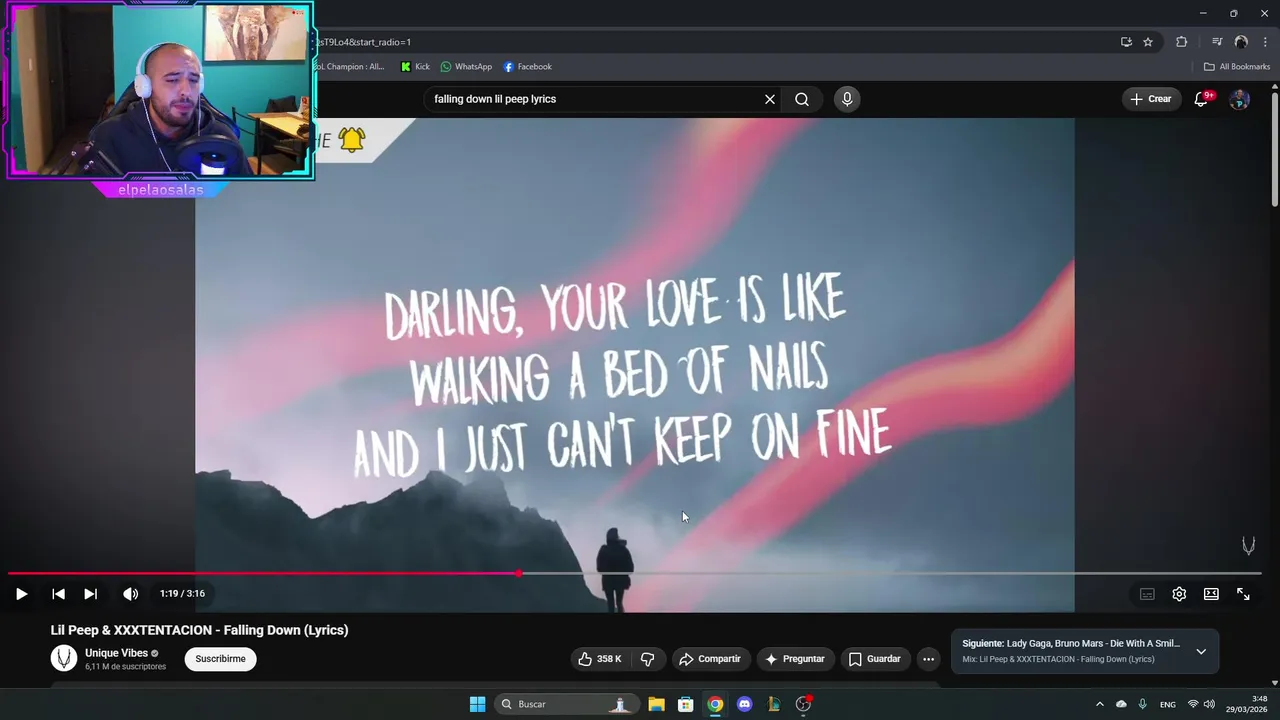This screenshot has height=720, width=1280.
Task: Show hidden system tray icons
Action: coord(1100,704)
